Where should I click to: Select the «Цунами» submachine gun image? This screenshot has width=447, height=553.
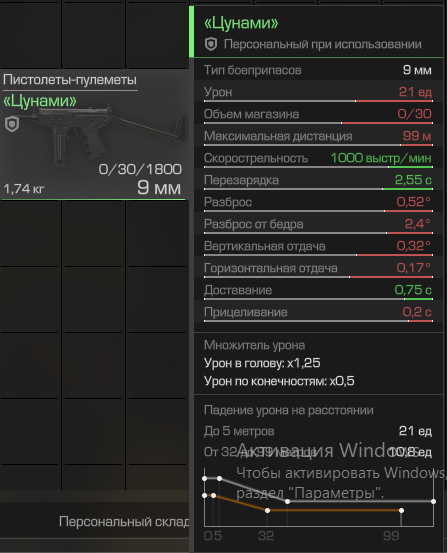(x=105, y=134)
